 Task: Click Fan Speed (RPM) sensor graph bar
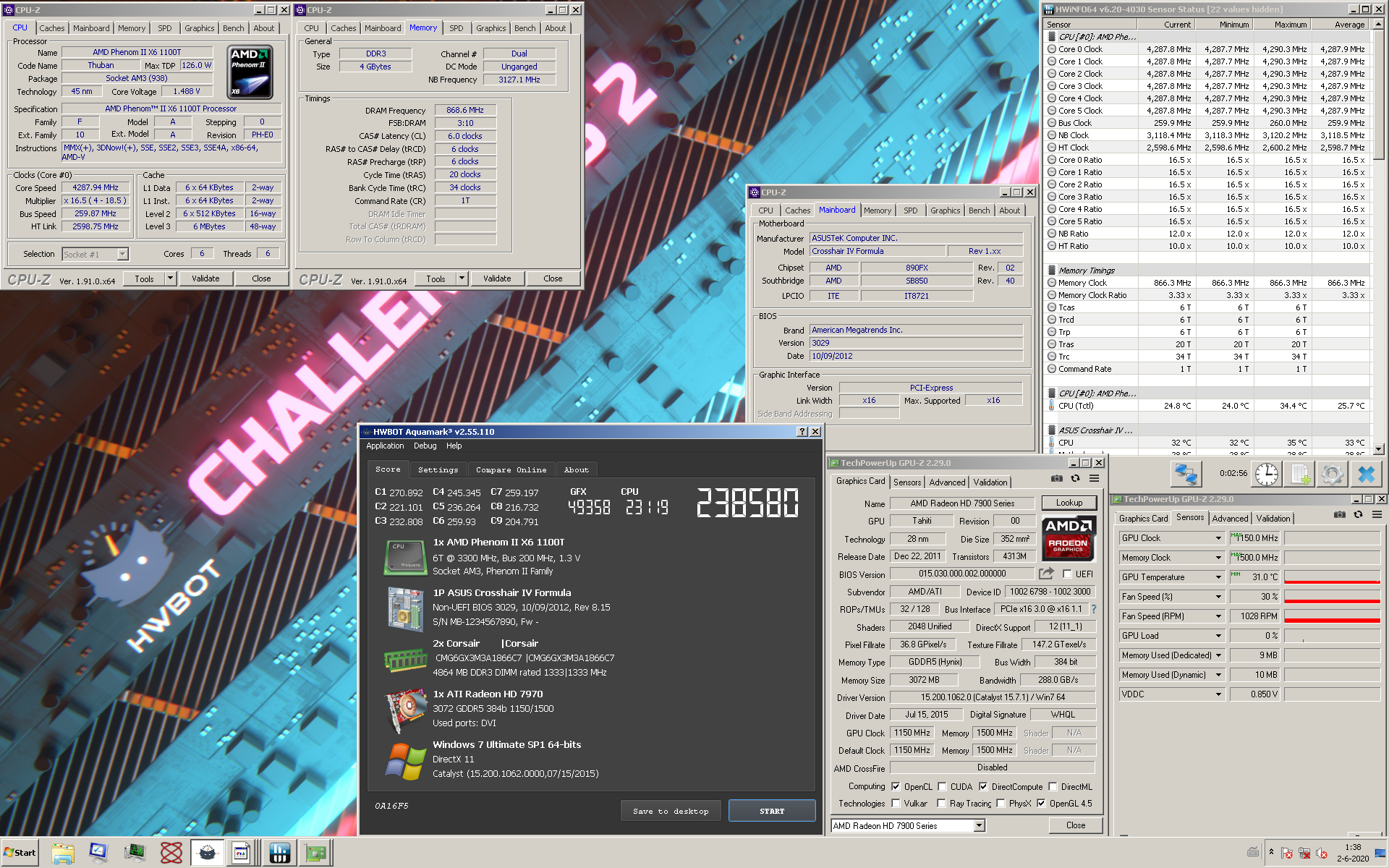1333,616
